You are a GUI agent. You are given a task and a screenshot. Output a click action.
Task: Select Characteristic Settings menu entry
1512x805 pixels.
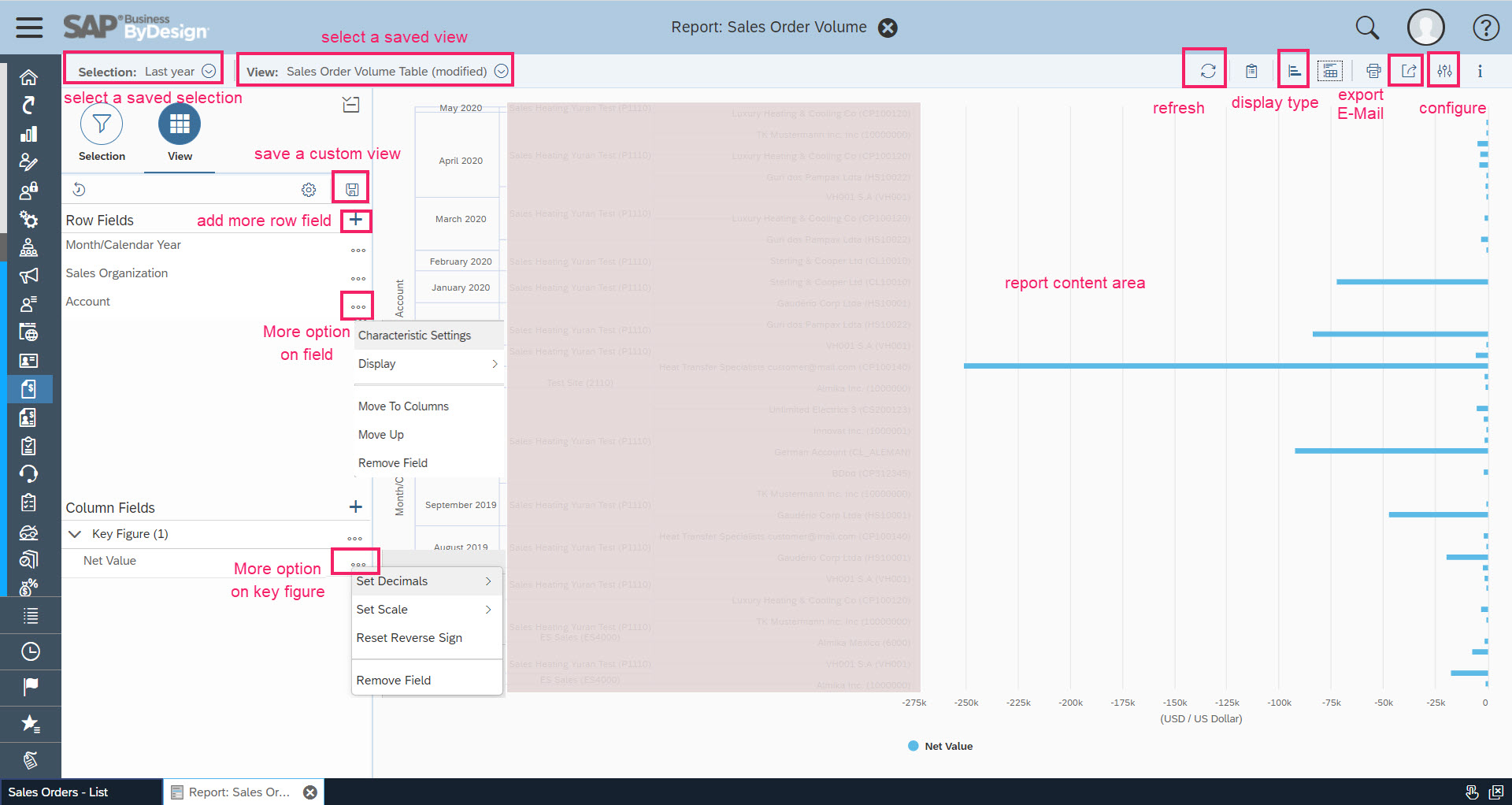pyautogui.click(x=429, y=336)
